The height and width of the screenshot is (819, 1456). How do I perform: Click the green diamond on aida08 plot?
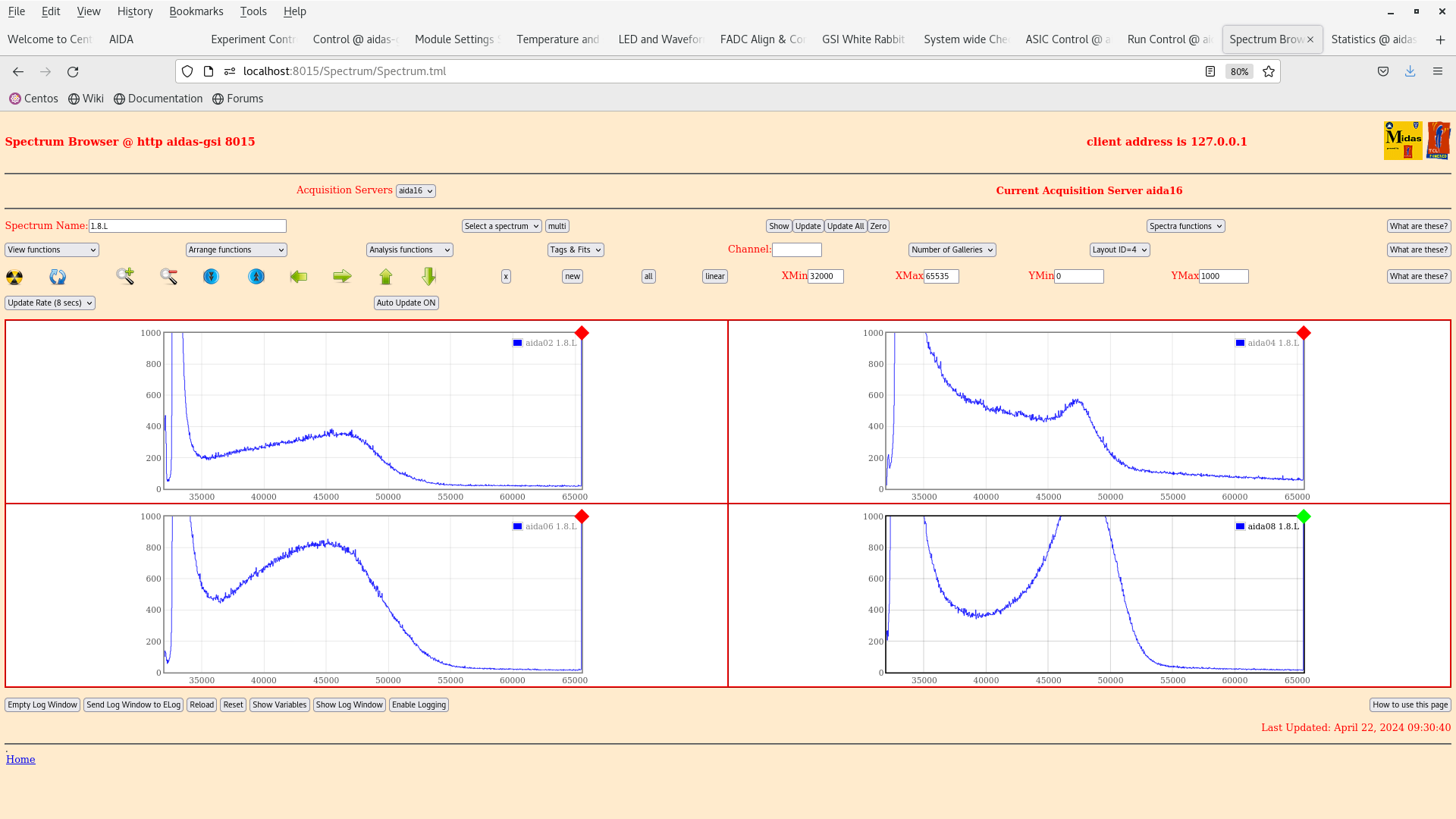tap(1304, 516)
